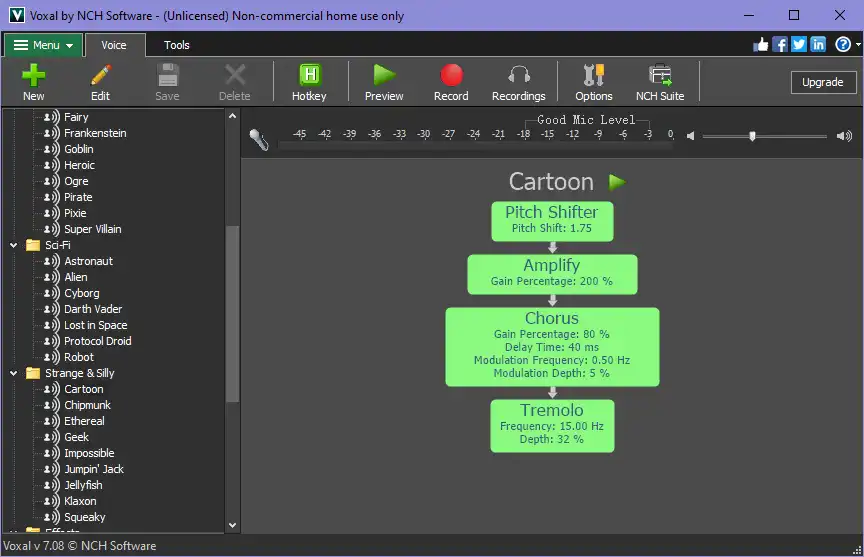The image size is (864, 557).
Task: Open the NCH Suite
Action: (x=660, y=82)
